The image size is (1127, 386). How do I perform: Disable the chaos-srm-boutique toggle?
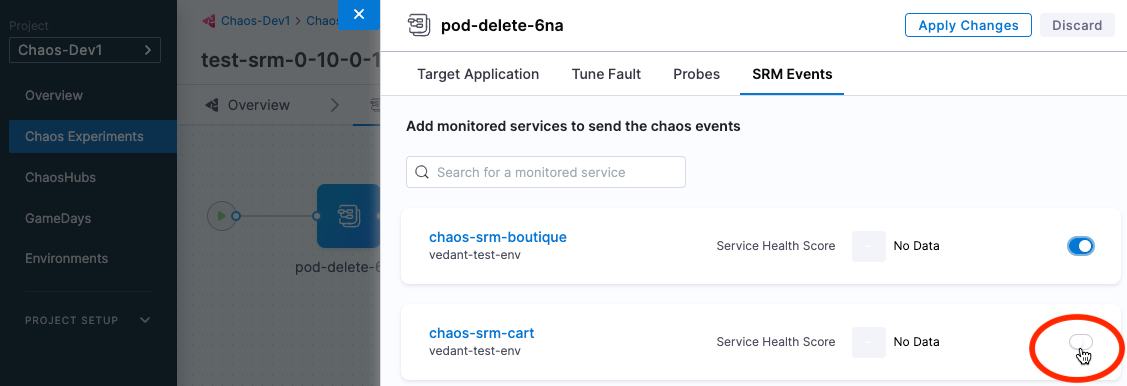point(1080,246)
